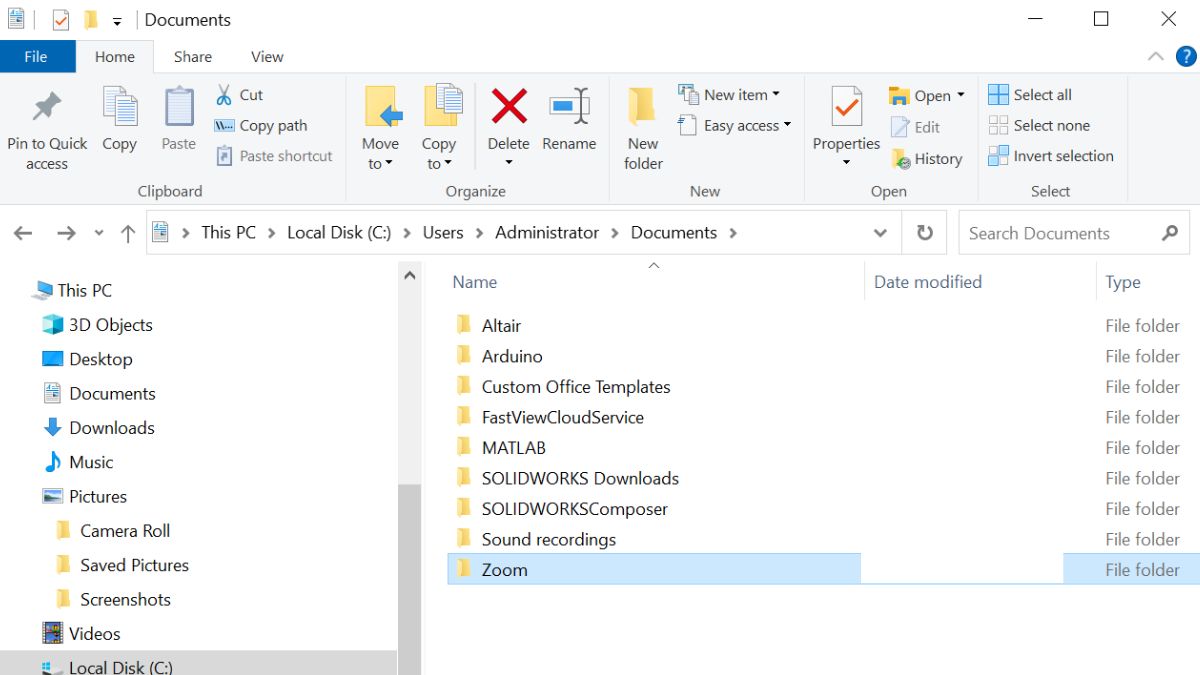Open Customize Quick Access Toolbar dropdown
The height and width of the screenshot is (675, 1200).
click(117, 21)
